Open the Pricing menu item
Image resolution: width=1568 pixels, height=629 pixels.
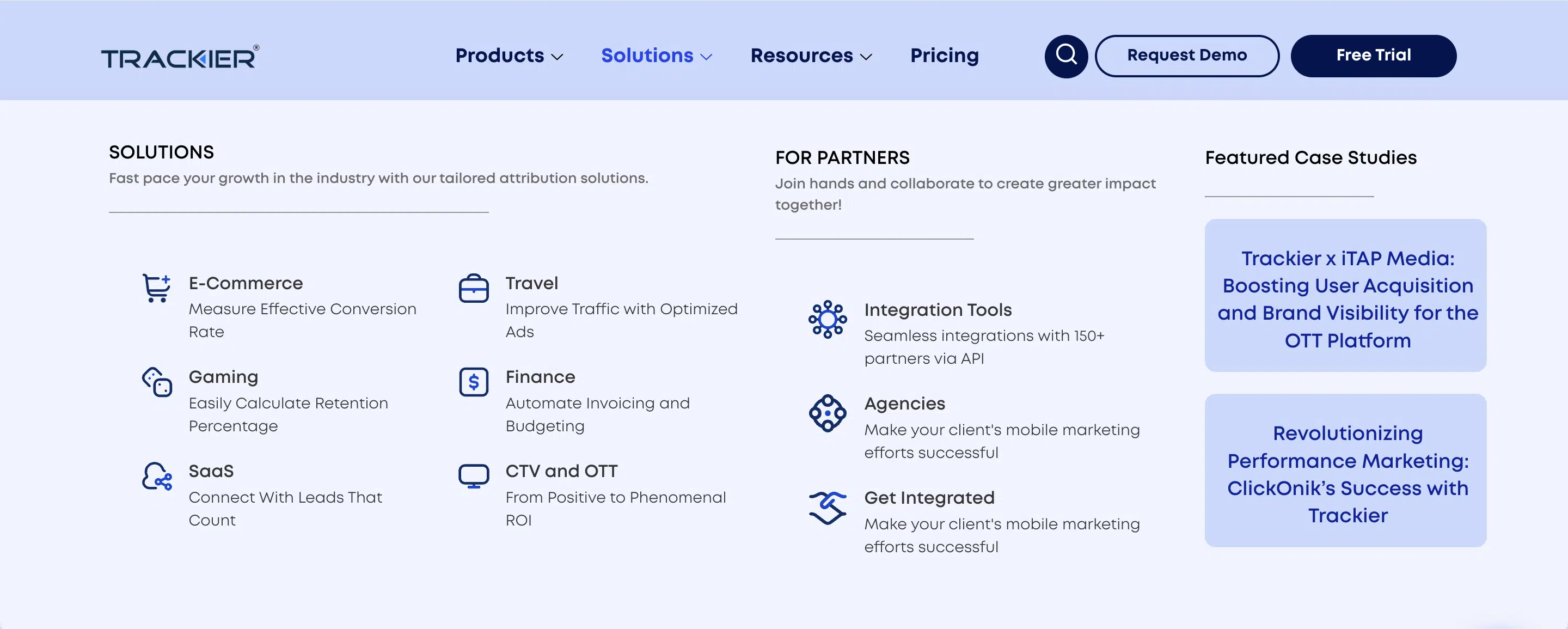coord(944,56)
